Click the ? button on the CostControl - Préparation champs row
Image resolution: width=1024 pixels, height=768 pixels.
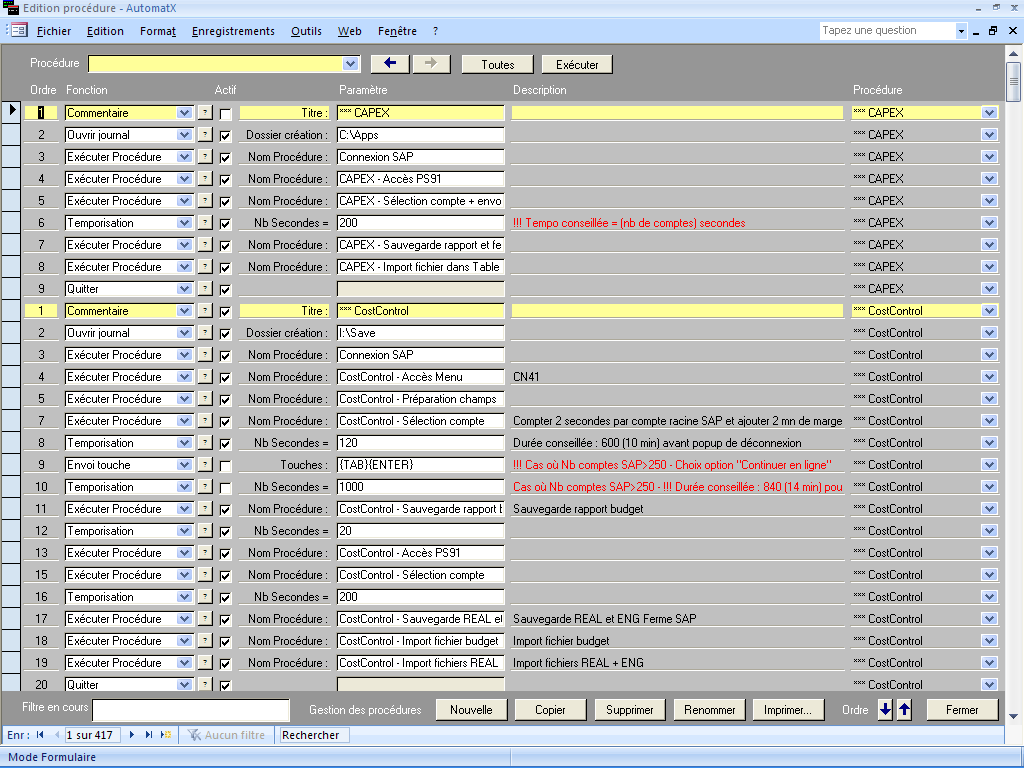coord(205,398)
